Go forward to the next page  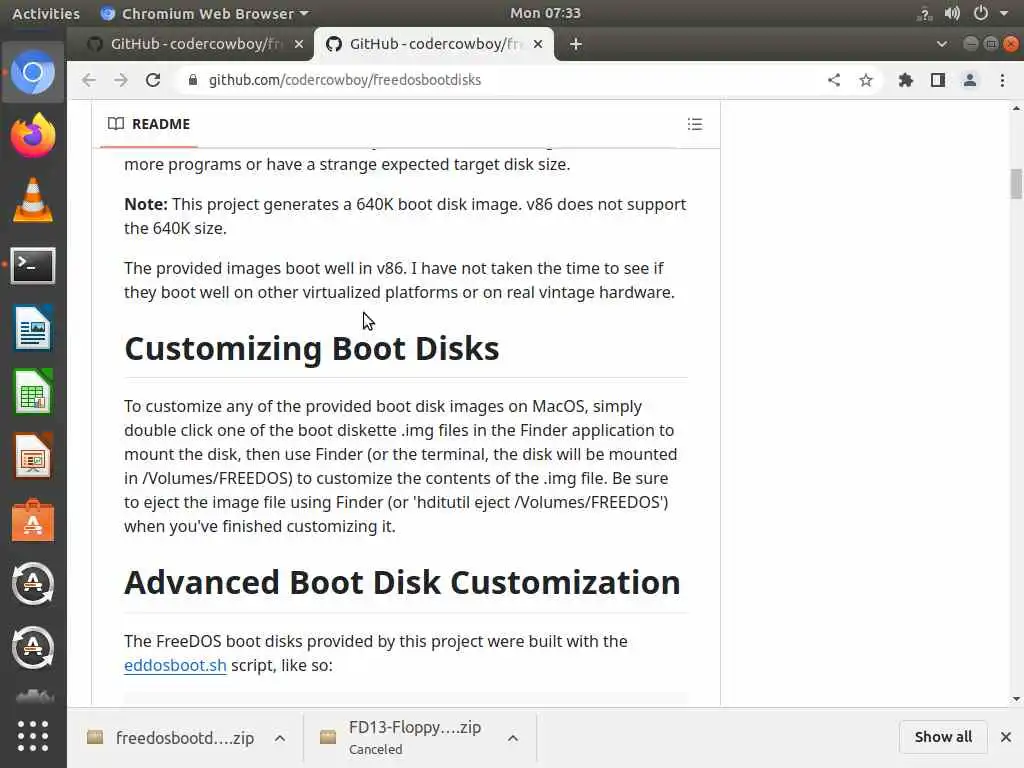[121, 80]
